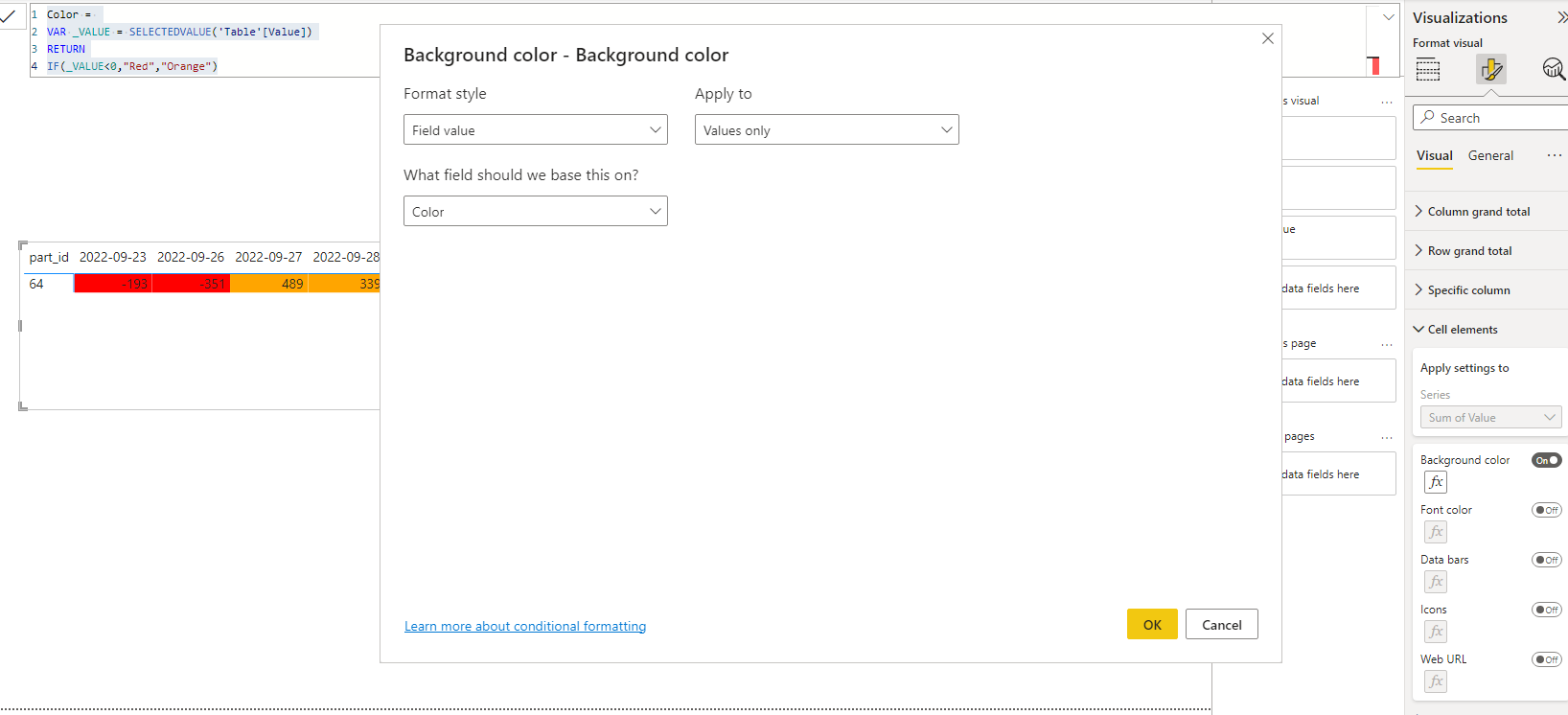Image resolution: width=1568 pixels, height=715 pixels.
Task: Open more options for filters on this page
Action: click(x=1387, y=344)
